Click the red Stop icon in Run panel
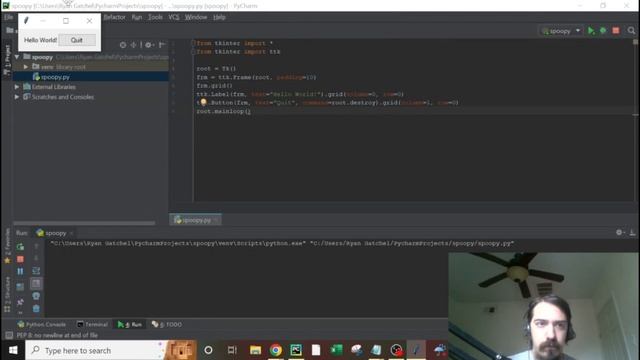This screenshot has width=640, height=360. click(20, 259)
